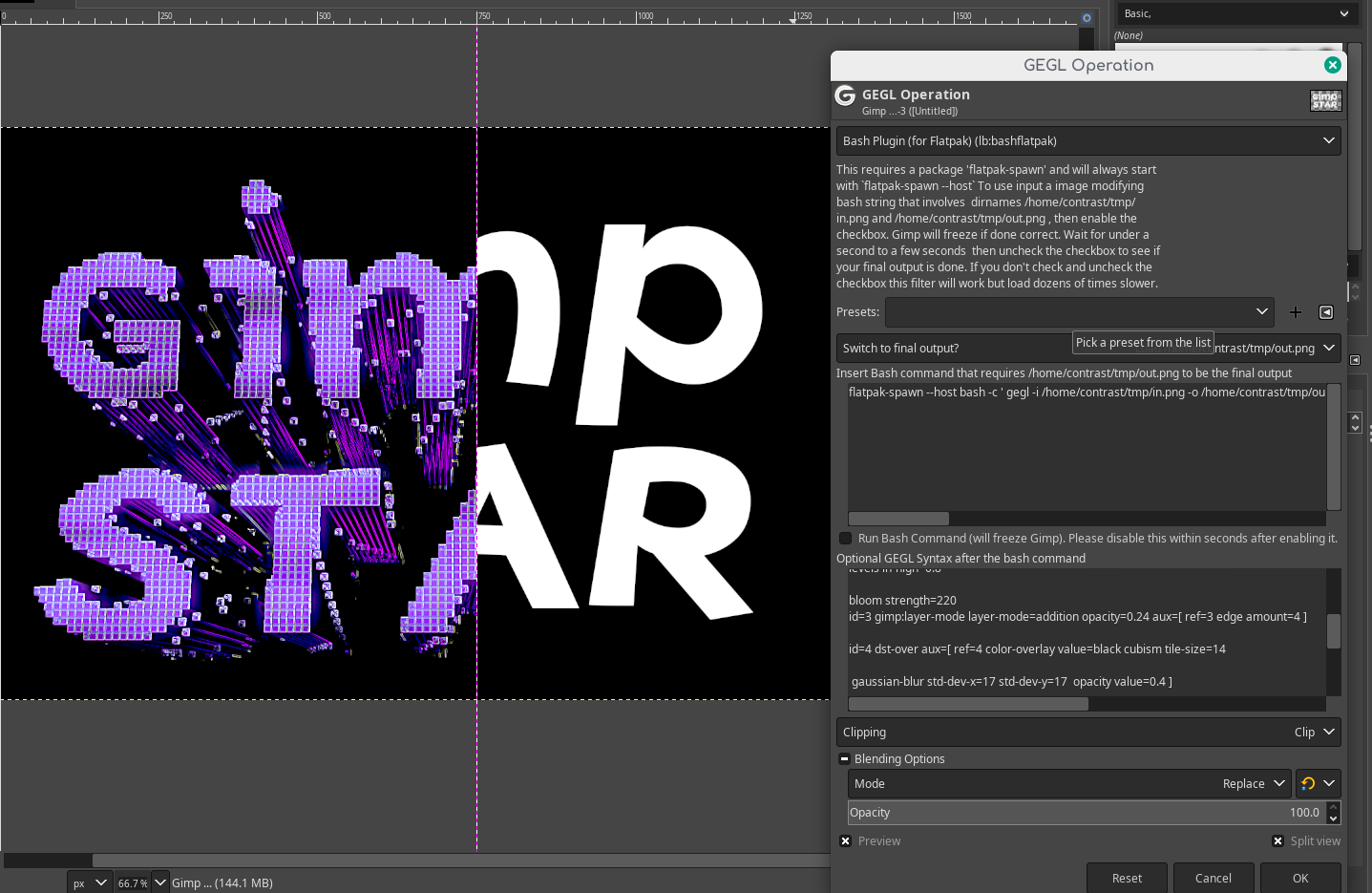Click into the GEGL syntax text area
This screenshot has height=893, width=1372.
coord(1087,632)
